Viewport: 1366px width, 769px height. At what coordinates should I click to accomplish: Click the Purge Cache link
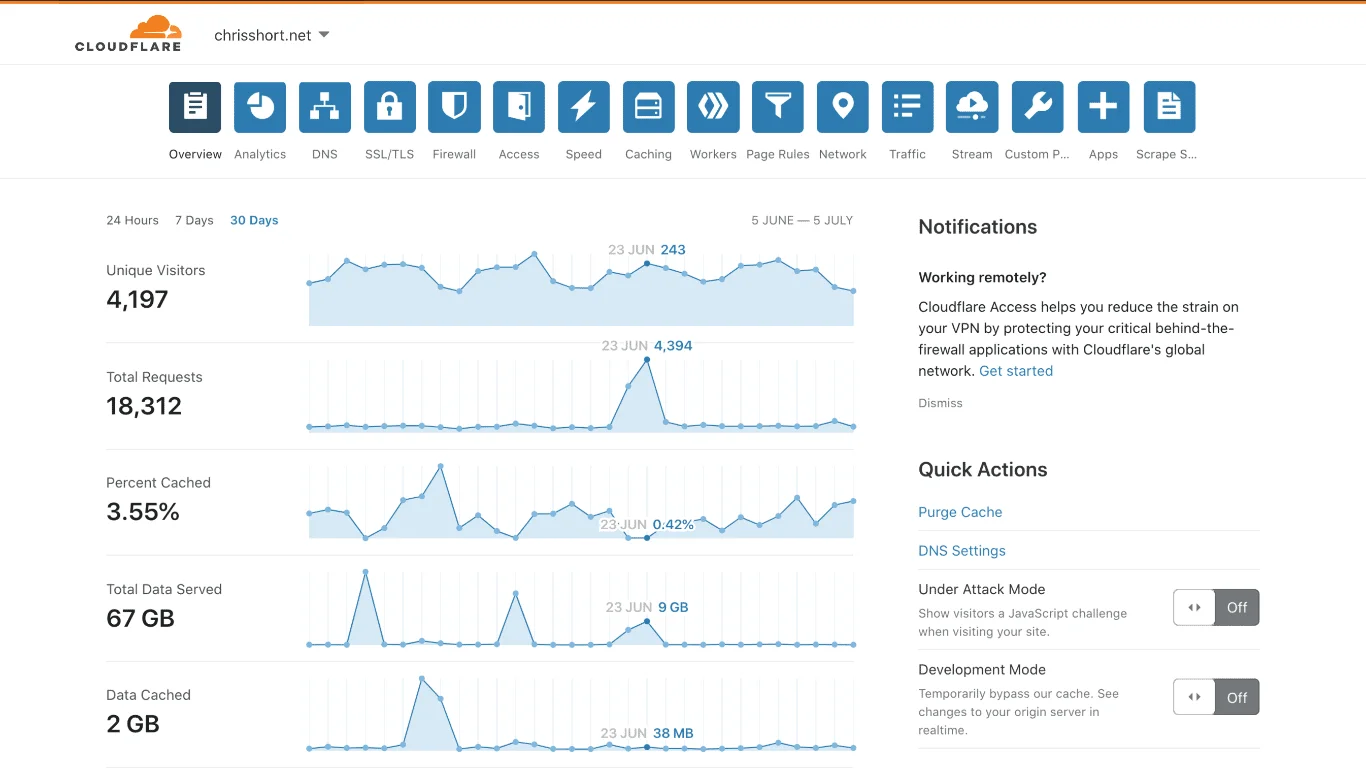pyautogui.click(x=960, y=512)
